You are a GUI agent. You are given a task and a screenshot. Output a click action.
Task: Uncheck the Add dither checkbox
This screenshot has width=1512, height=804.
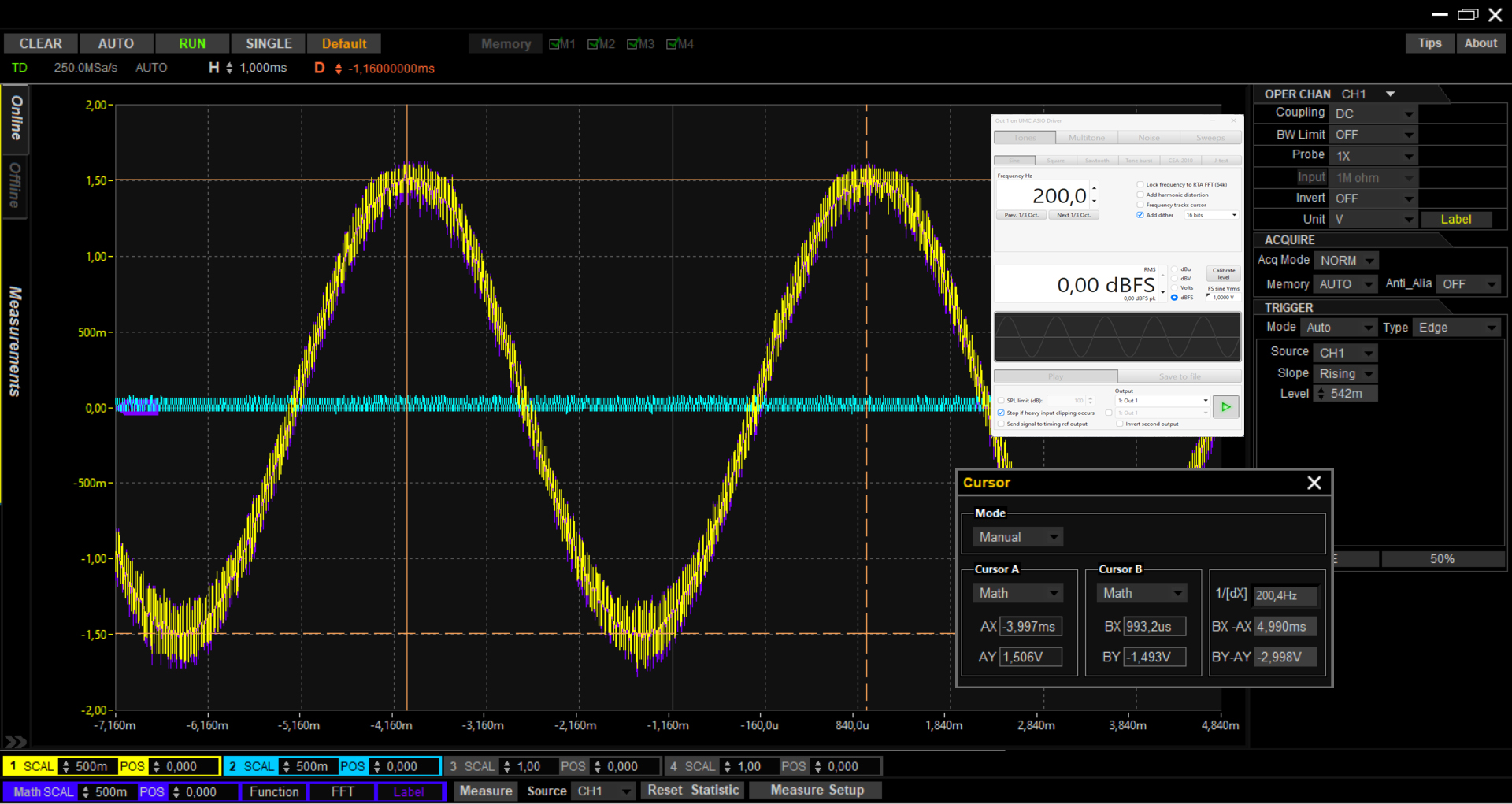1140,215
